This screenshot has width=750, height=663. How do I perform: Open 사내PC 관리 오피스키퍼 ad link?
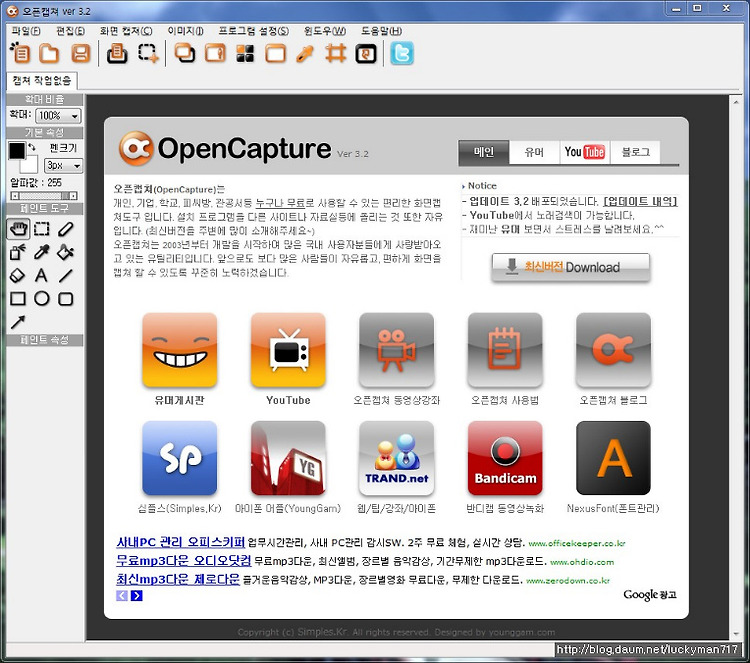(x=180, y=542)
